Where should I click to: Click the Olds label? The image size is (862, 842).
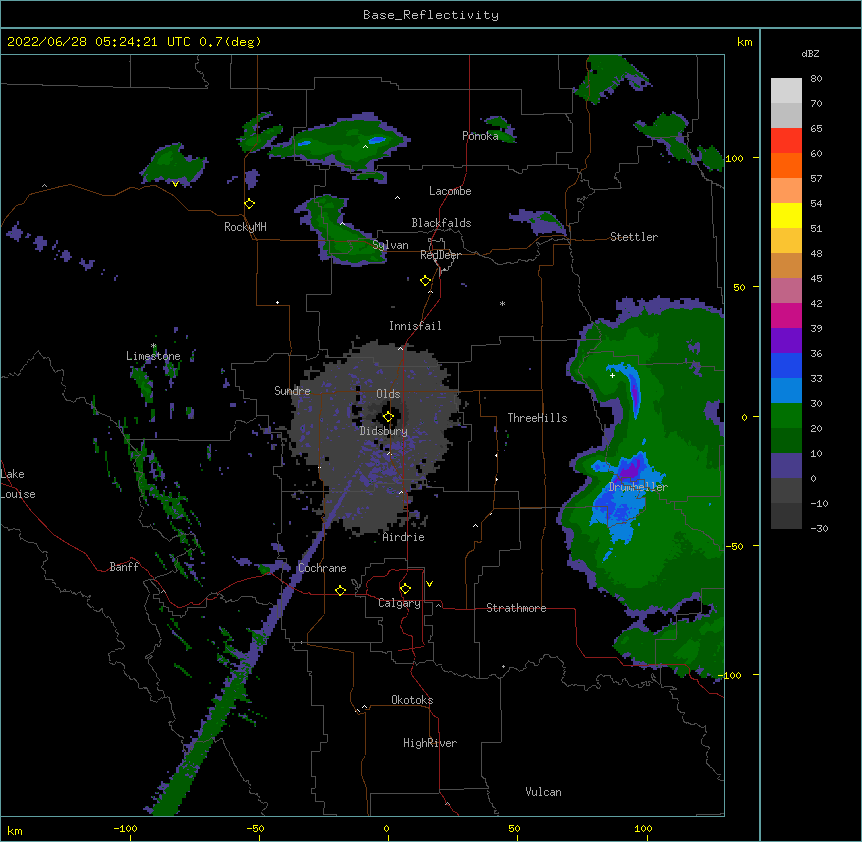coord(388,394)
